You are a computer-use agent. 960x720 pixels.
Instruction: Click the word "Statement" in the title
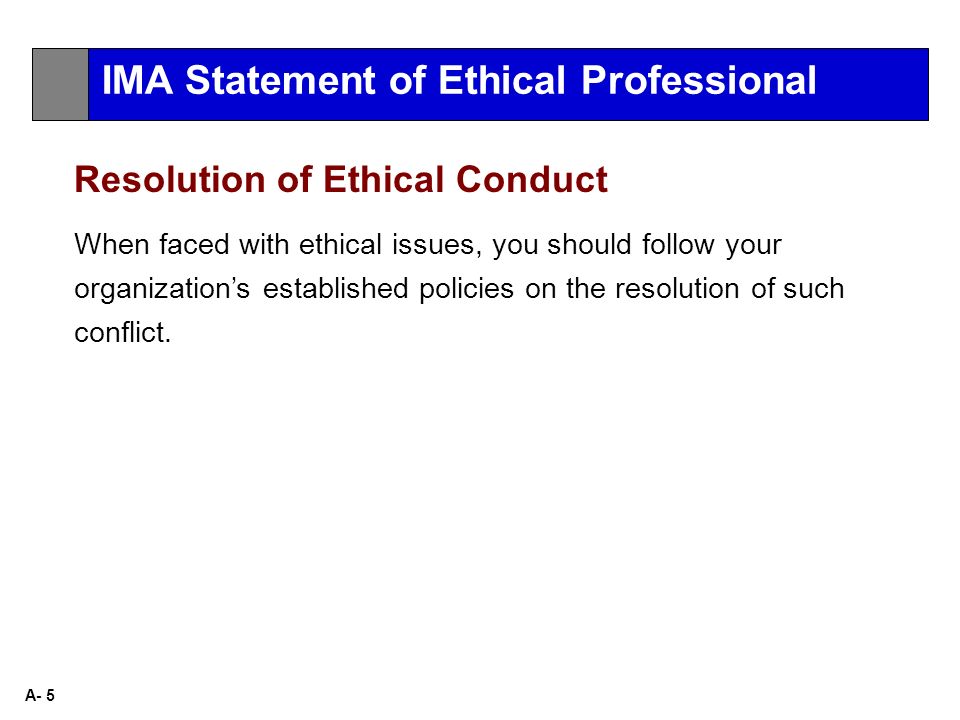(x=280, y=80)
